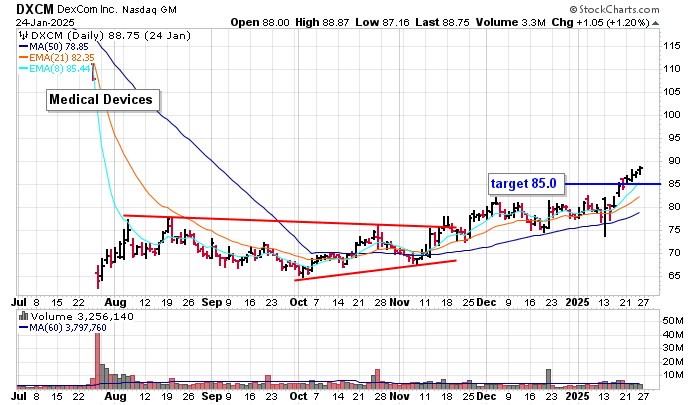Screen dimensions: 700x405
Task: Click the DXCM (Daily) 88.75 legend text
Action: point(109,36)
